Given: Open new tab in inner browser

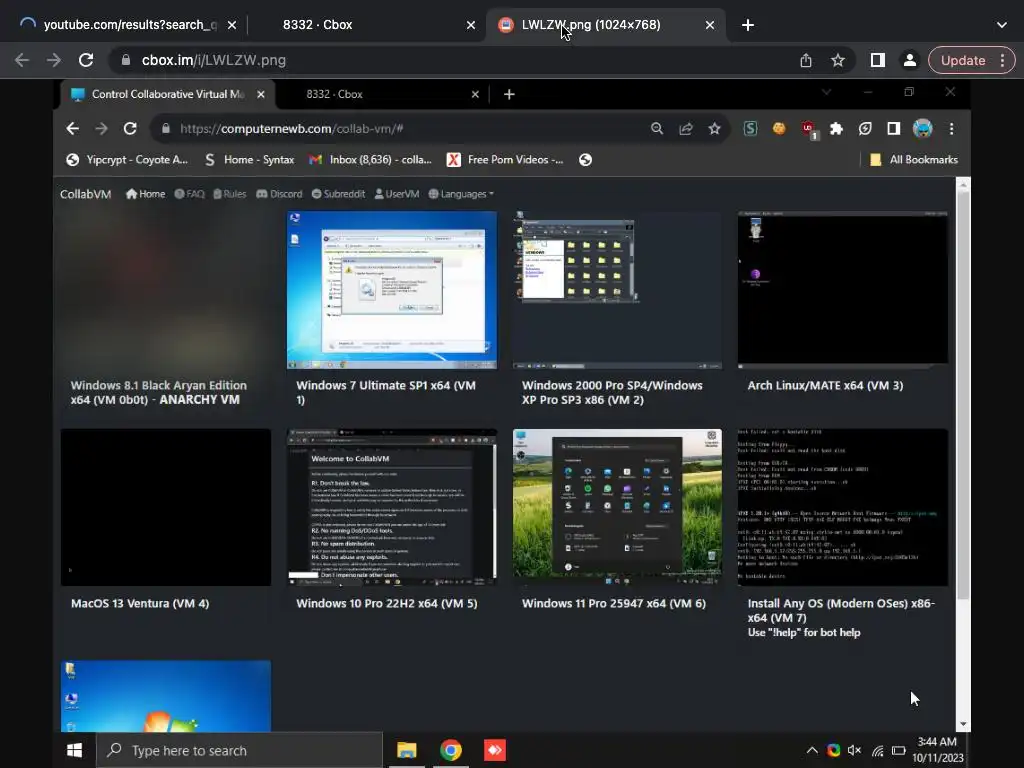Looking at the screenshot, I should (x=509, y=94).
